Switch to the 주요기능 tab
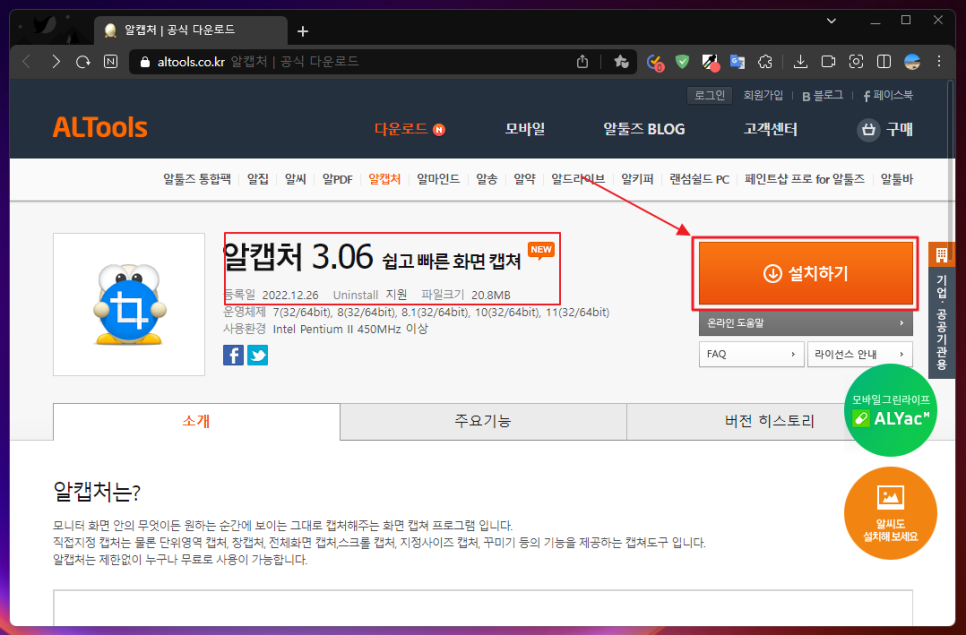This screenshot has height=635, width=966. point(483,421)
